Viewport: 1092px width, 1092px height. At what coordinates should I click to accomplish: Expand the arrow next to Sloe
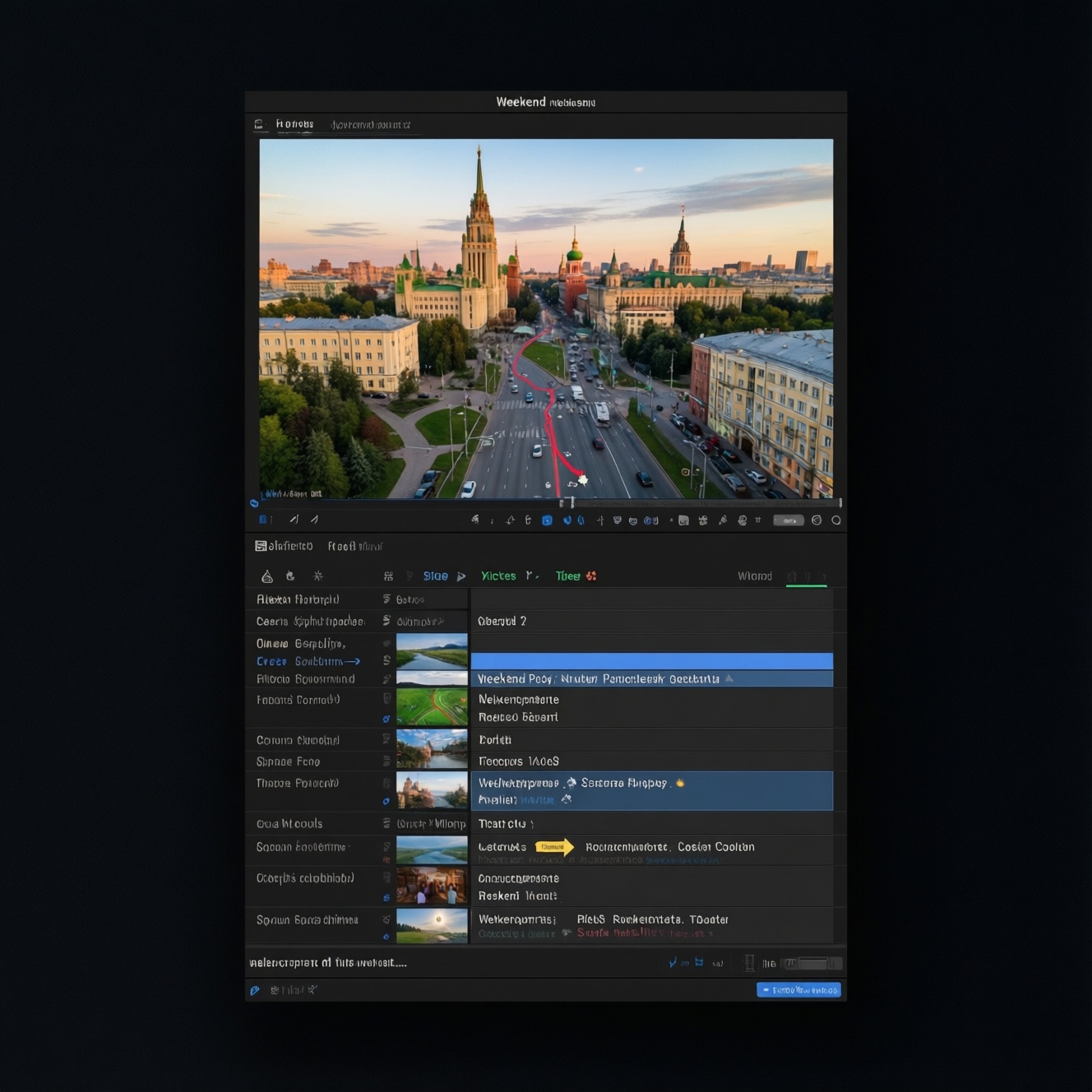(x=461, y=576)
